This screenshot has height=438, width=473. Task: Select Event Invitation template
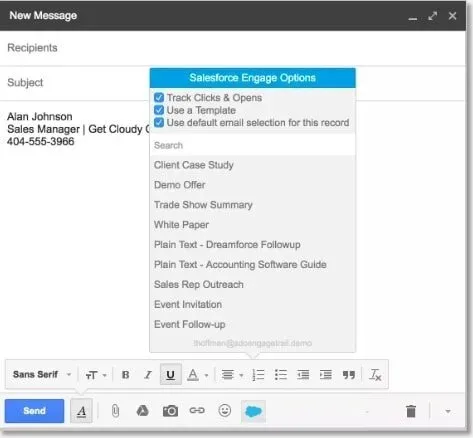(253, 304)
